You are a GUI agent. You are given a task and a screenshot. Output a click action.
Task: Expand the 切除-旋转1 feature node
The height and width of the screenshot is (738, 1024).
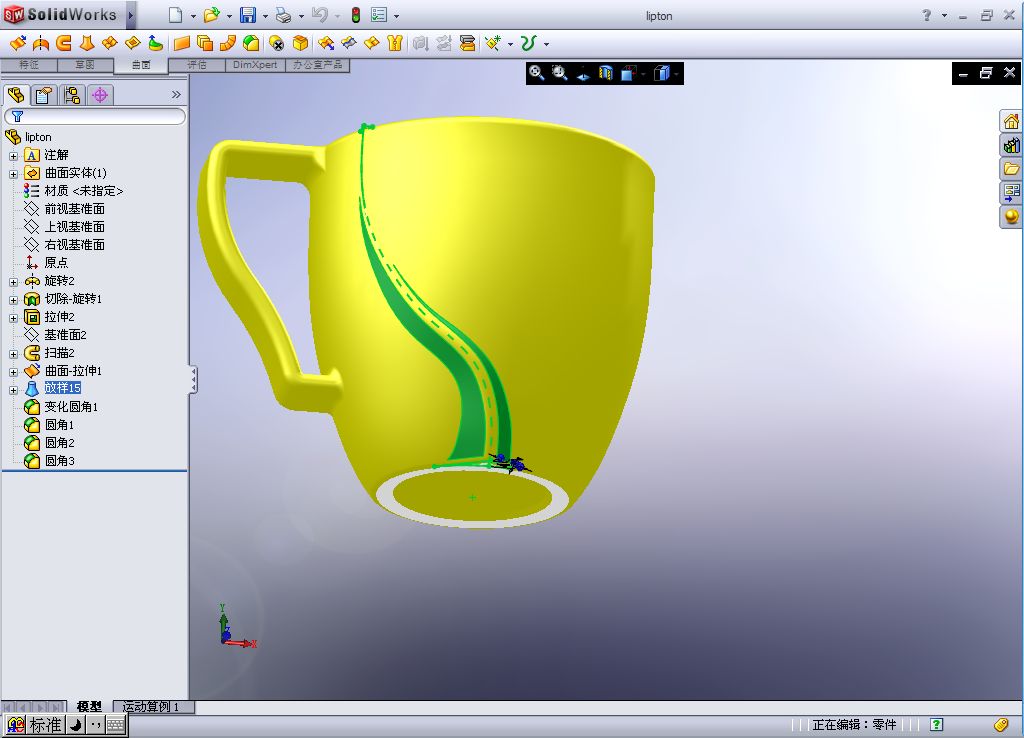pyautogui.click(x=13, y=300)
